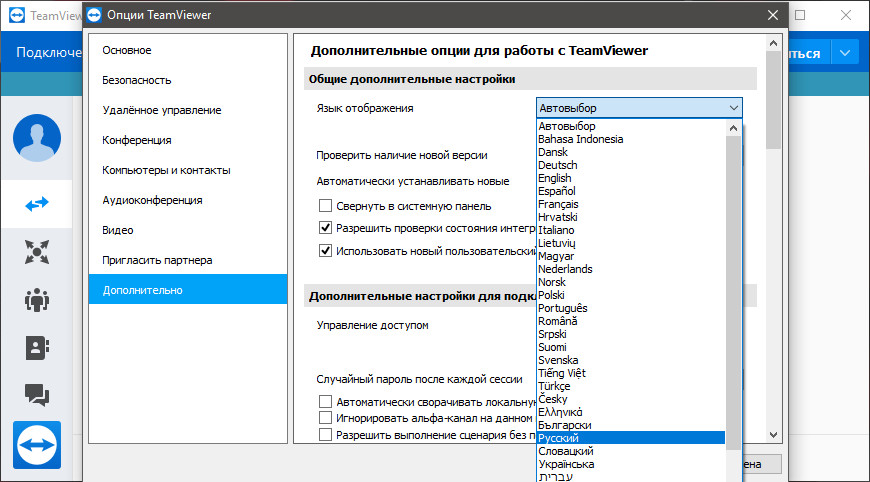Viewport: 870px width, 482px height.
Task: Choose 'Dansk' language option
Action: point(631,152)
